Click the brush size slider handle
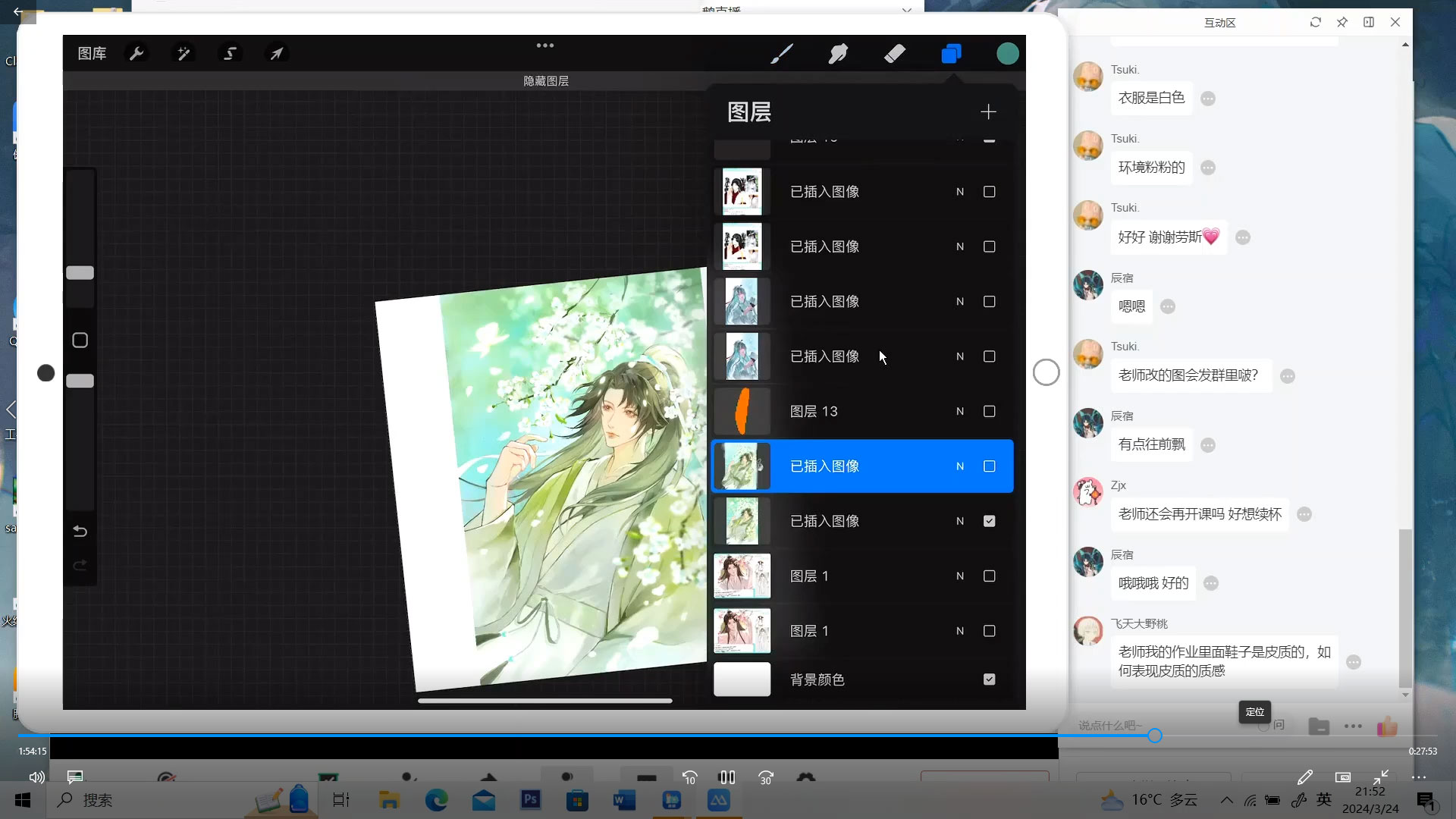The height and width of the screenshot is (819, 1456). [80, 273]
